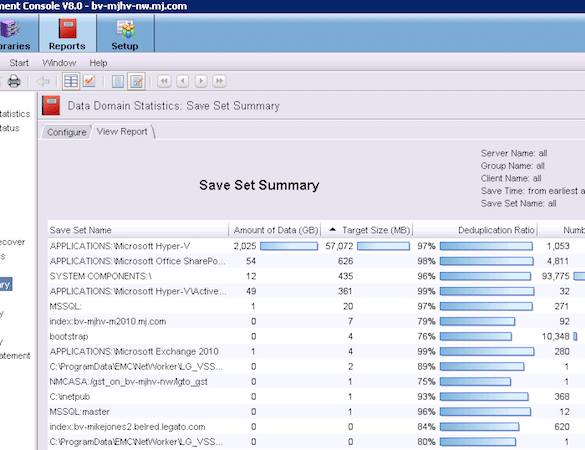Select the MSSQL:master row

tap(316, 412)
